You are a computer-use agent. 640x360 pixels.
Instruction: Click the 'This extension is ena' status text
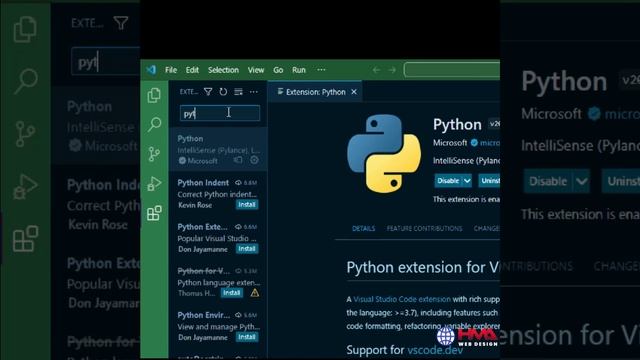[x=466, y=199]
